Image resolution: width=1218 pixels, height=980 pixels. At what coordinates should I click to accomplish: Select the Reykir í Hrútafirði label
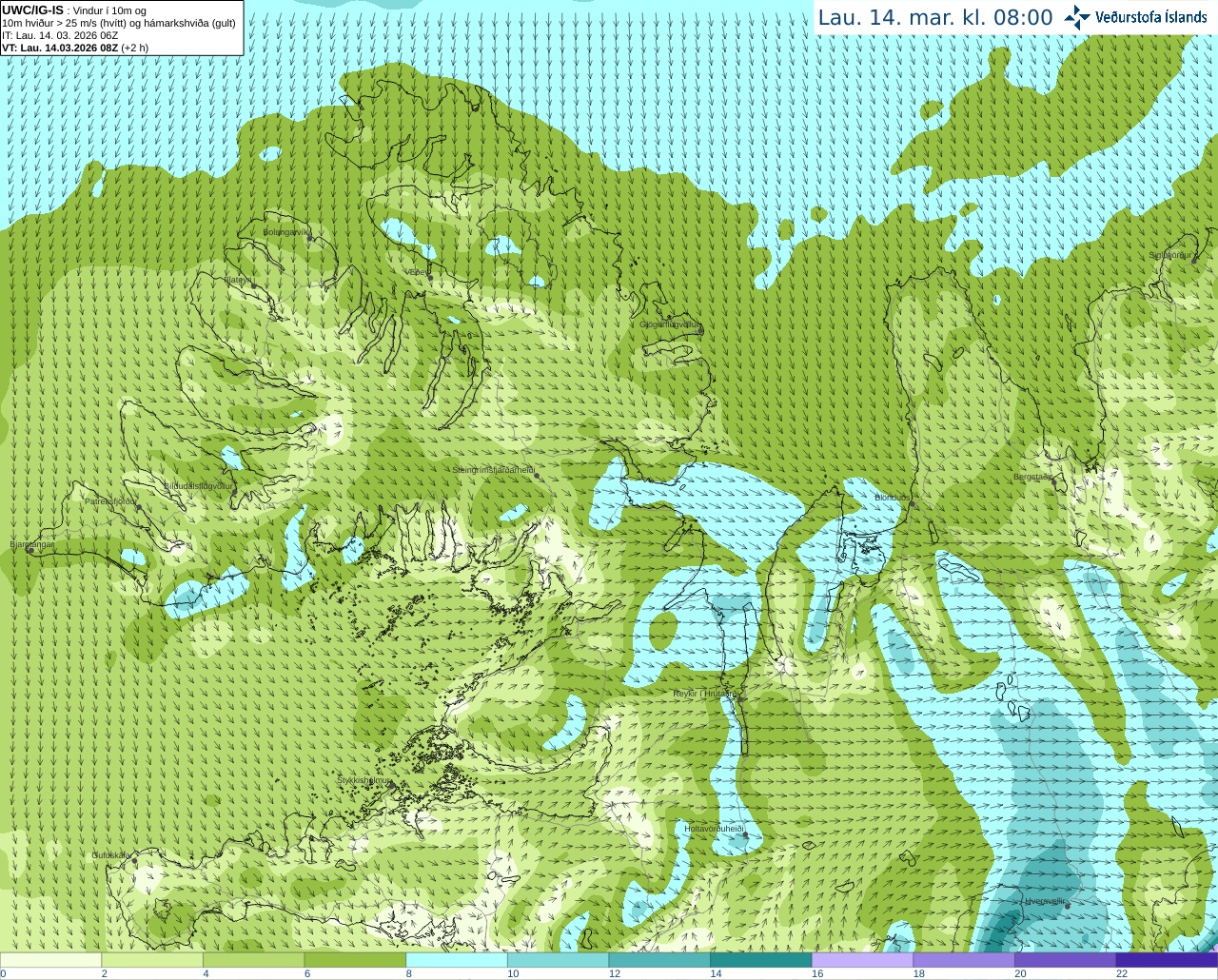[x=706, y=694]
